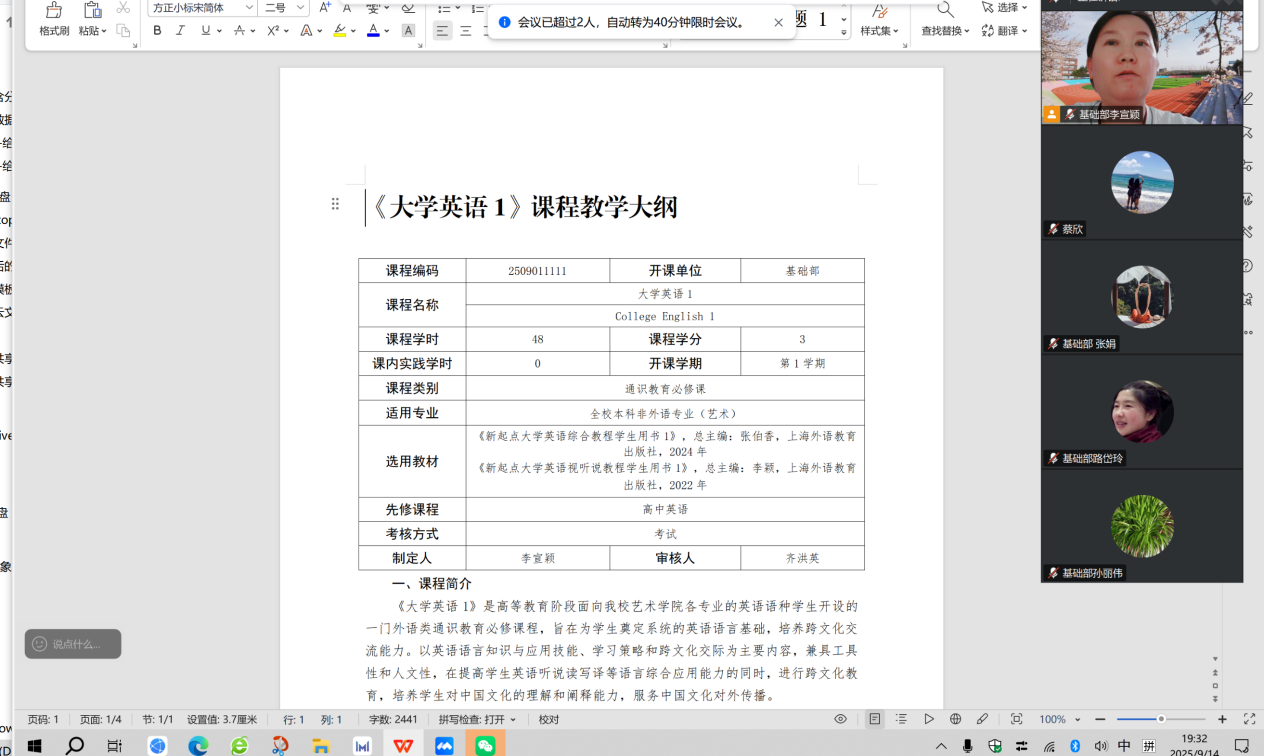Click the 校对 proofreading button in status bar
Viewport: 1264px width, 756px height.
[x=549, y=719]
